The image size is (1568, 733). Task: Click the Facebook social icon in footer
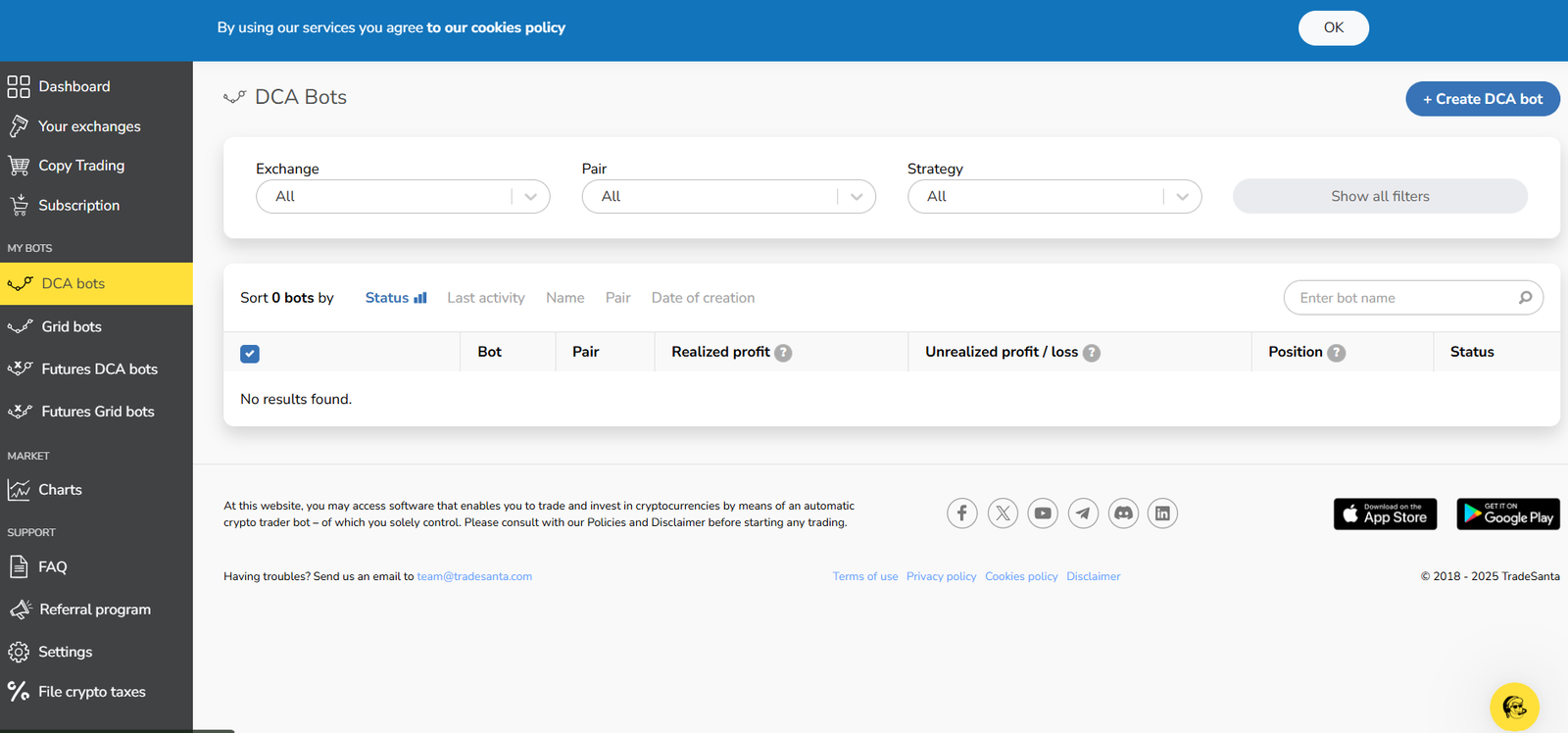coord(961,513)
